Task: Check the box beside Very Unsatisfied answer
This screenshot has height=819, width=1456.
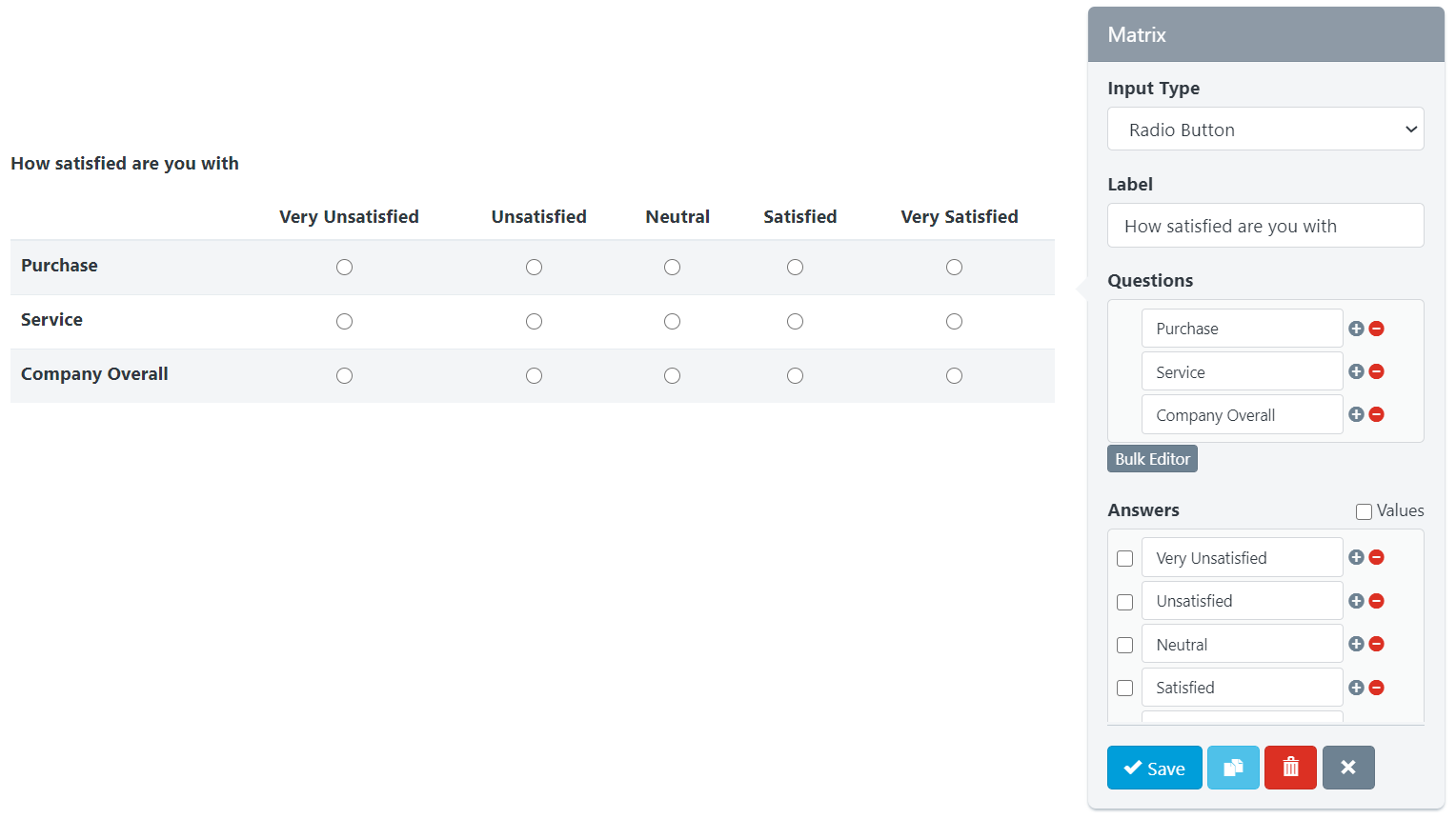Action: [x=1124, y=558]
